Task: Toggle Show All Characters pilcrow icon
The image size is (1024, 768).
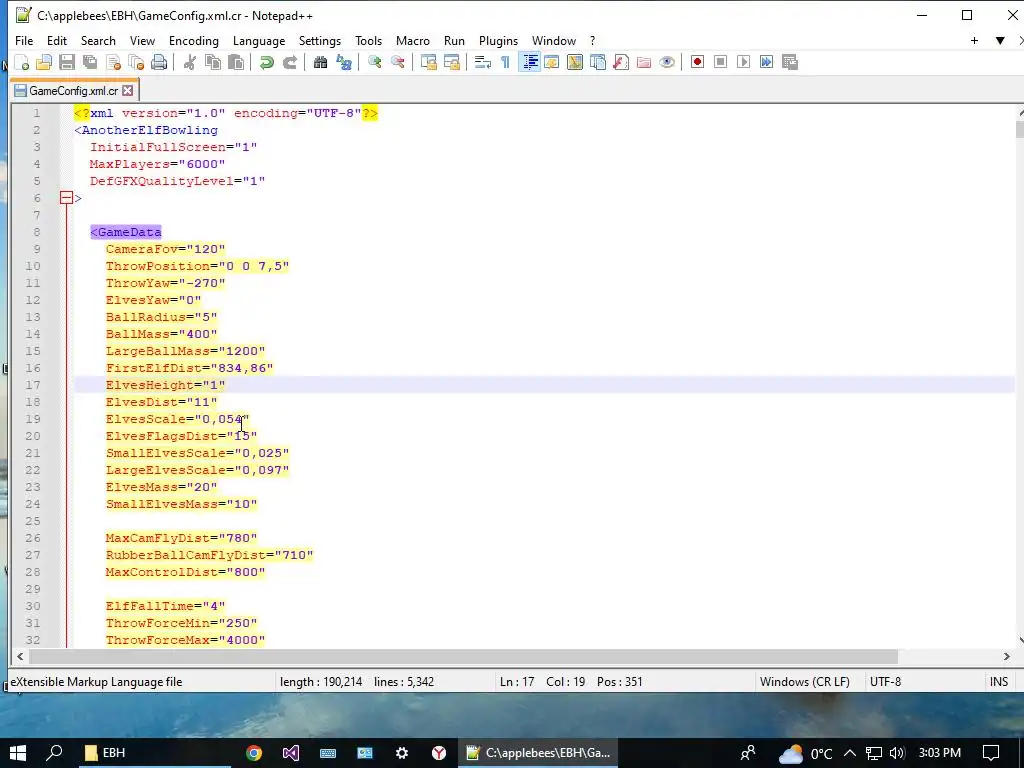Action: pos(505,62)
